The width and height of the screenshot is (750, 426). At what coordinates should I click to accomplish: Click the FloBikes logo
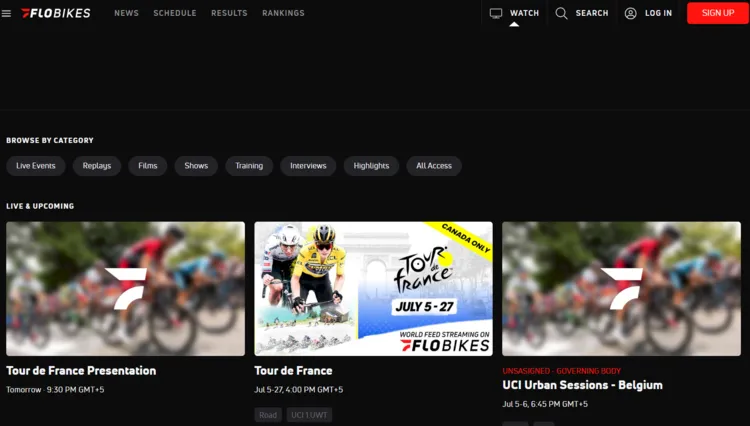55,13
